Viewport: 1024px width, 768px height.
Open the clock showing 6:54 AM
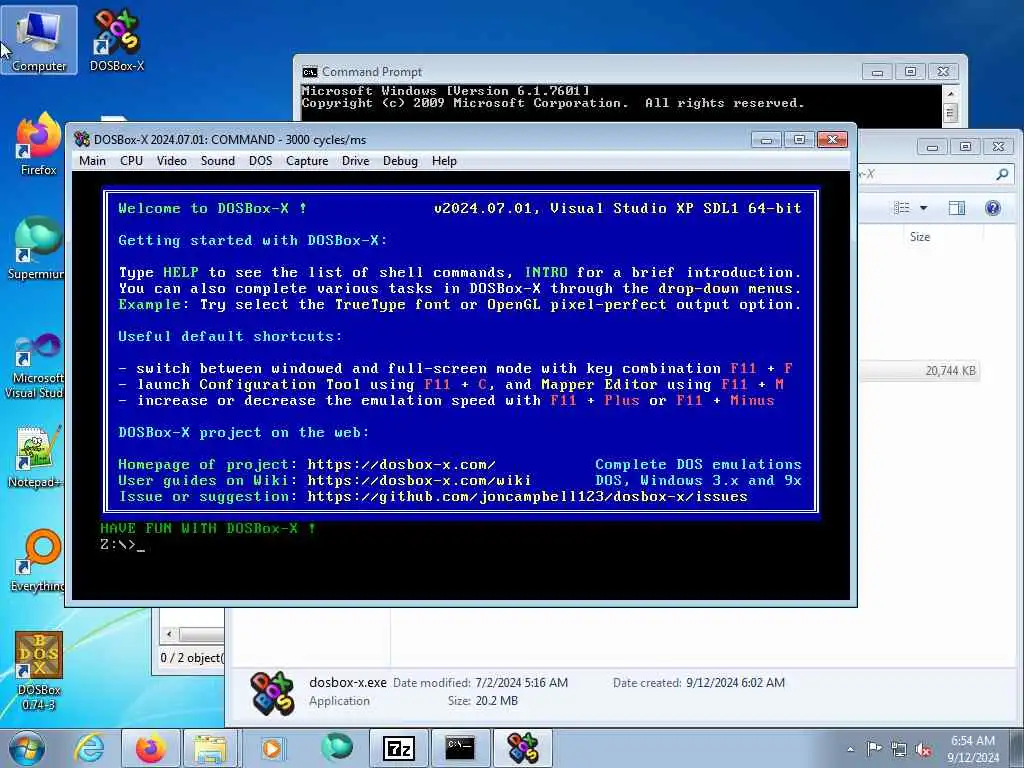tap(972, 749)
